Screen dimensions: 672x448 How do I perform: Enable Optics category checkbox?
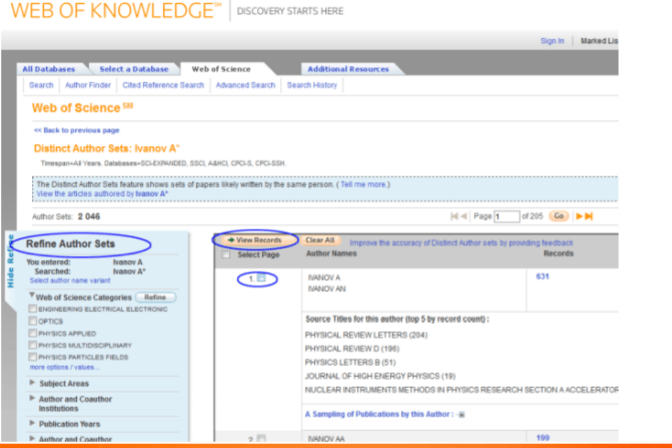(33, 321)
